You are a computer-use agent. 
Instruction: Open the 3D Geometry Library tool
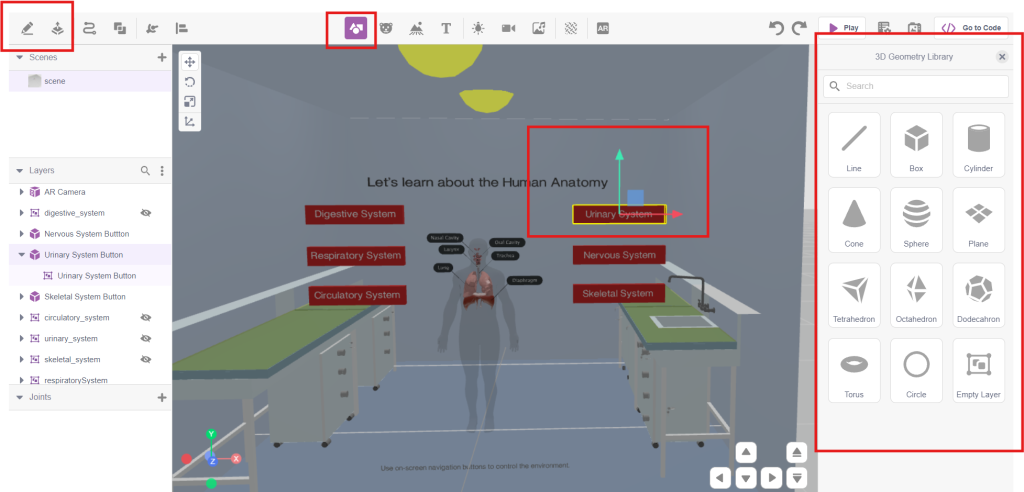pyautogui.click(x=355, y=28)
